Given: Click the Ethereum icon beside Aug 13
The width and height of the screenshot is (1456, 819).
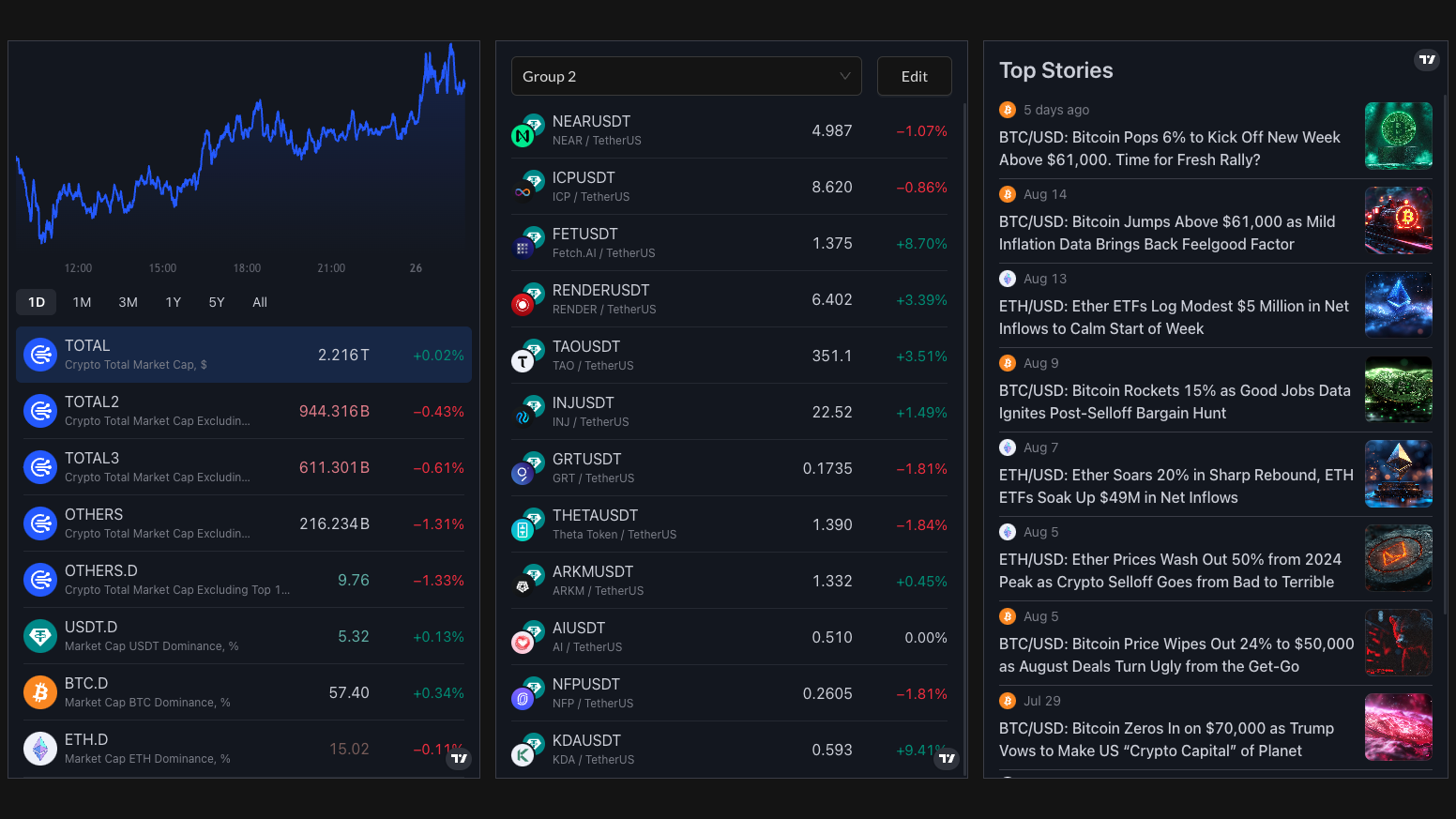Looking at the screenshot, I should 1008,279.
